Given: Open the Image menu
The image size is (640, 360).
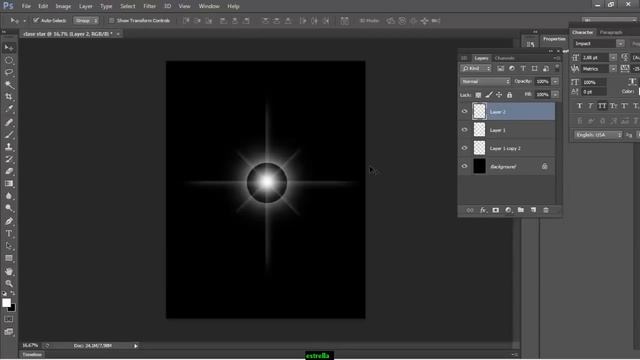Looking at the screenshot, I should (x=63, y=6).
